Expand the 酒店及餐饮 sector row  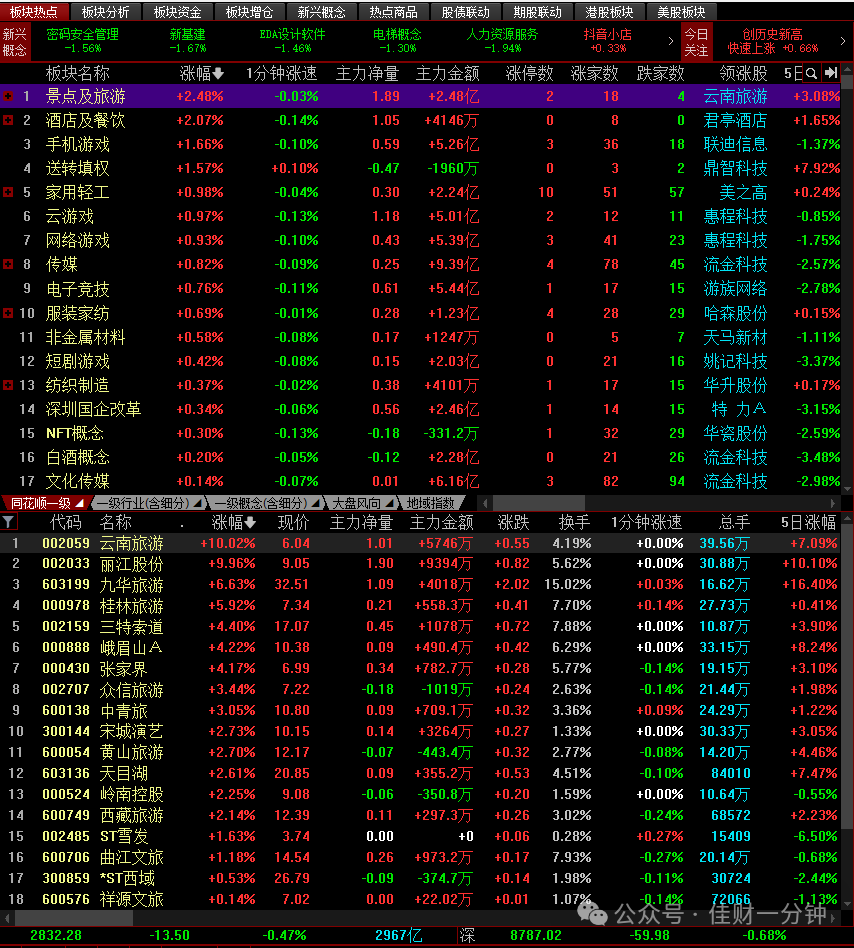tap(8, 120)
